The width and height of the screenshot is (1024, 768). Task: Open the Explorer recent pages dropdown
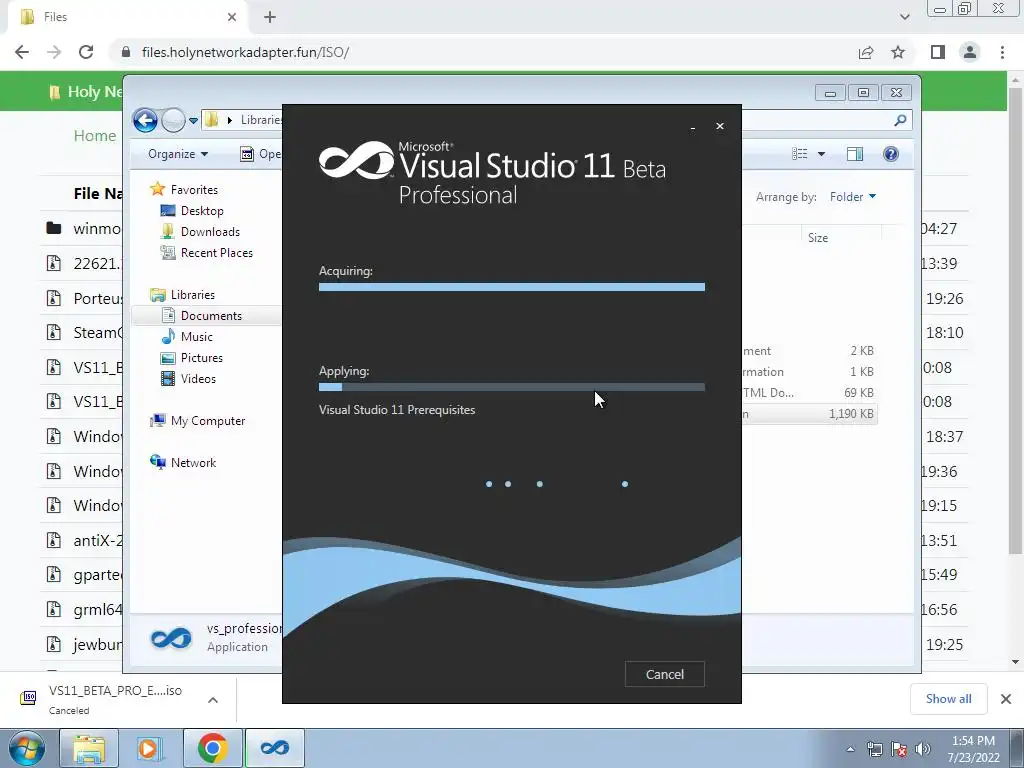point(193,121)
